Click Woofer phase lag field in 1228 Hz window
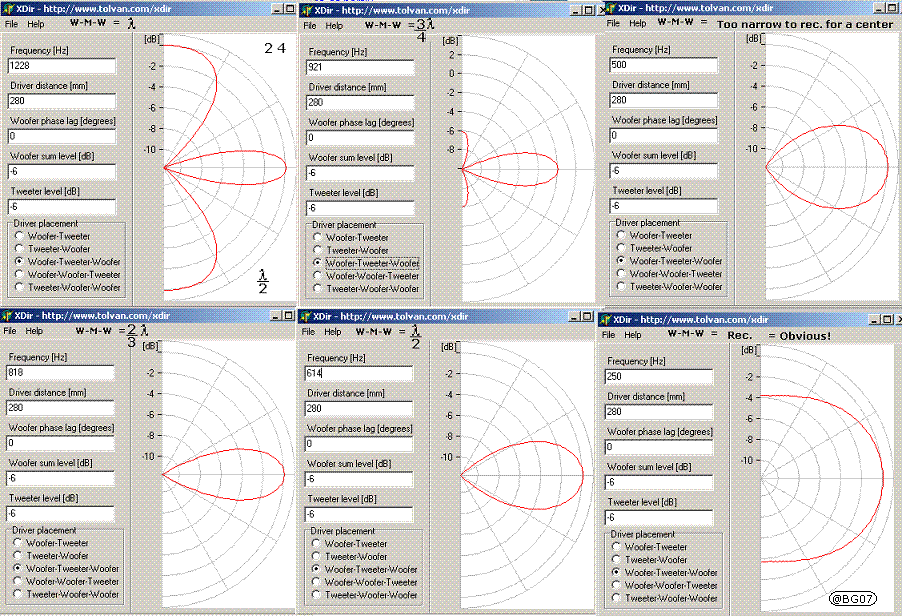 pos(62,136)
